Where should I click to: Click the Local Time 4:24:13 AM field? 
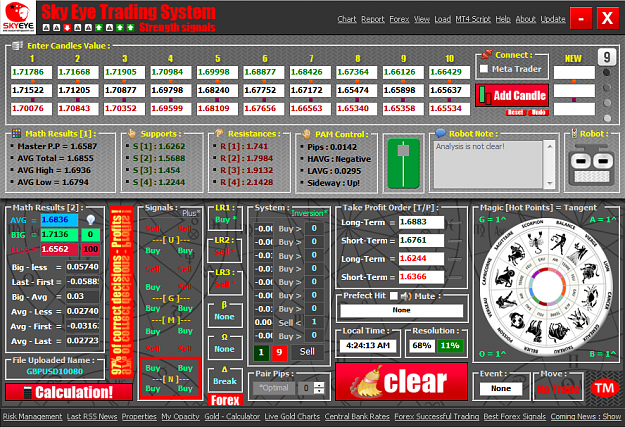click(368, 346)
